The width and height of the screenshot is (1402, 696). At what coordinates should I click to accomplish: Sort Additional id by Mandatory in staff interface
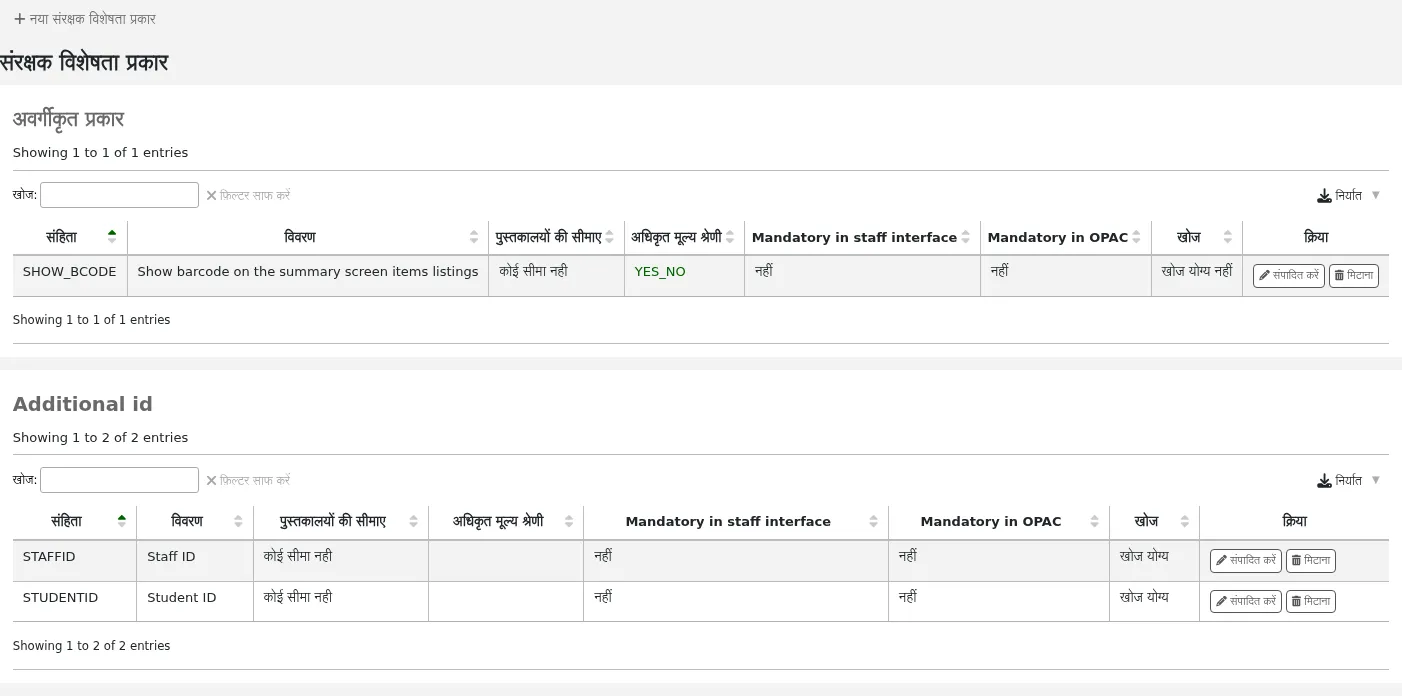[736, 521]
